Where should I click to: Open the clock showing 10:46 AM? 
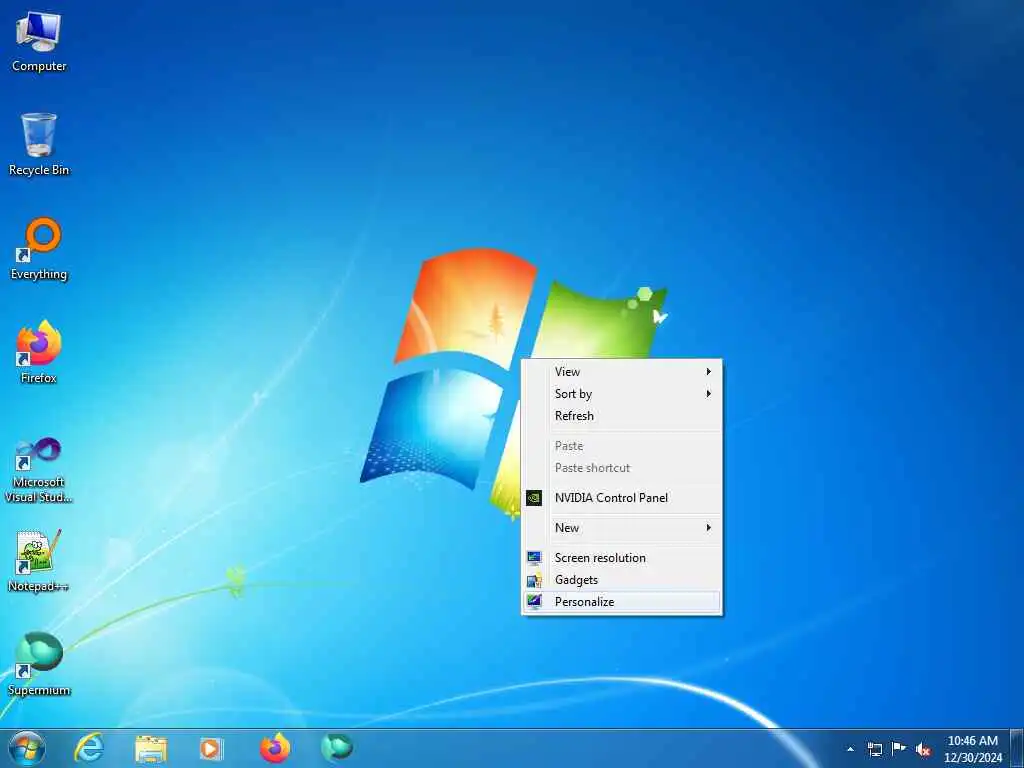[972, 749]
